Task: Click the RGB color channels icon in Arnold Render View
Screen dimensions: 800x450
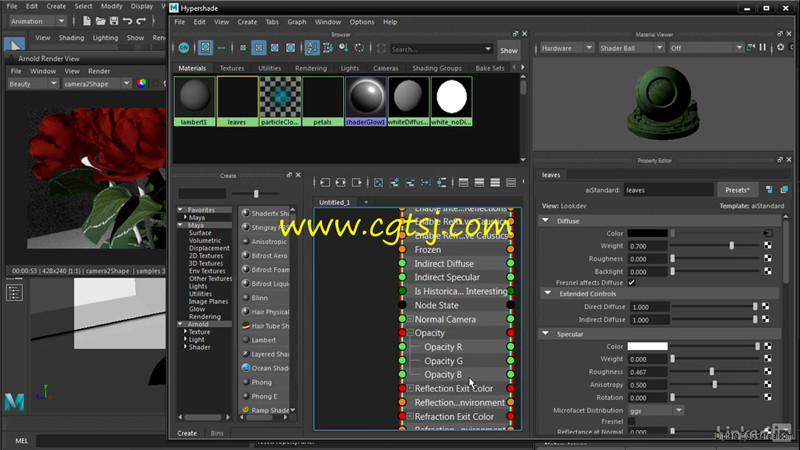Action: coord(141,84)
